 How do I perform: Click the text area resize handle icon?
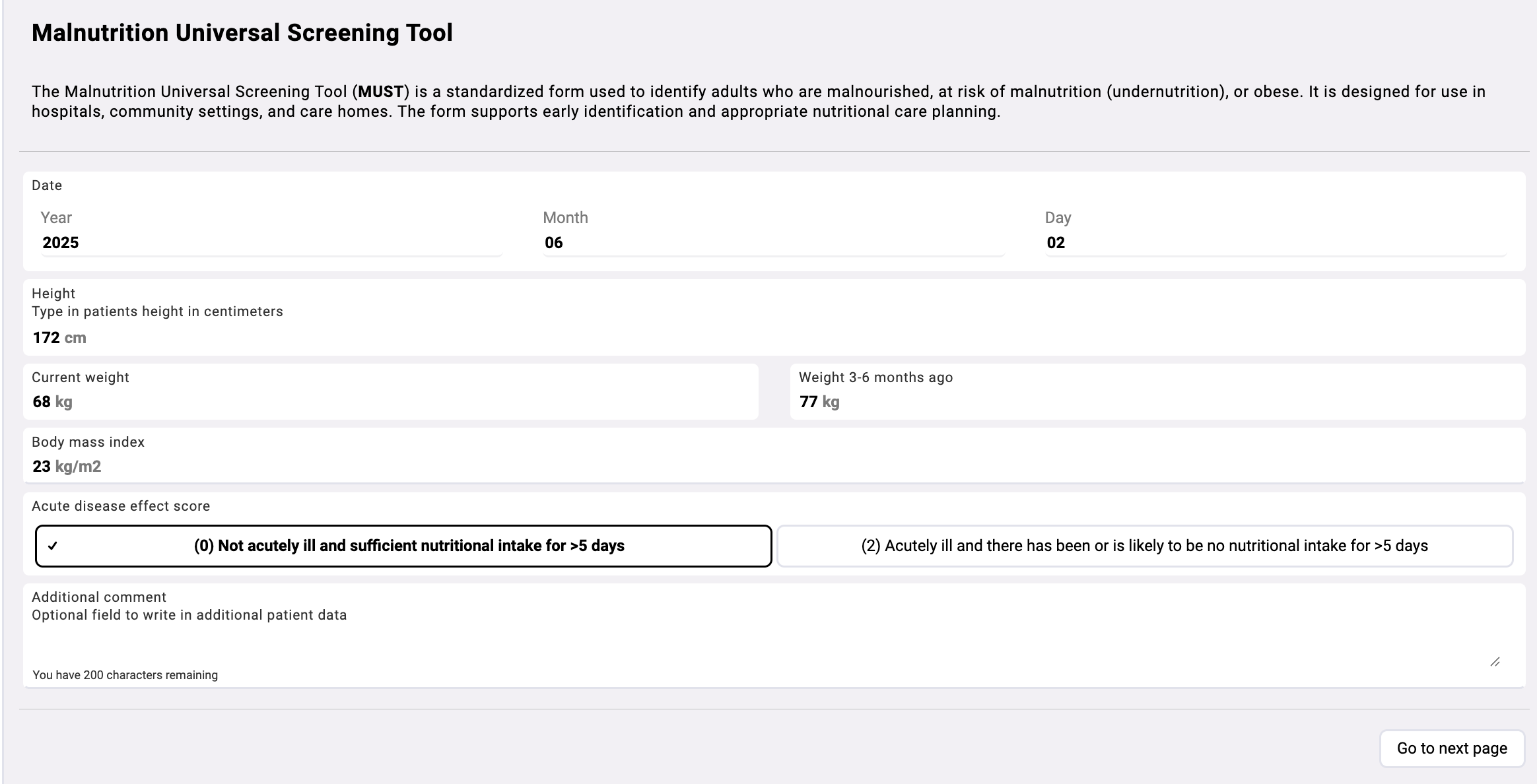(x=1495, y=661)
